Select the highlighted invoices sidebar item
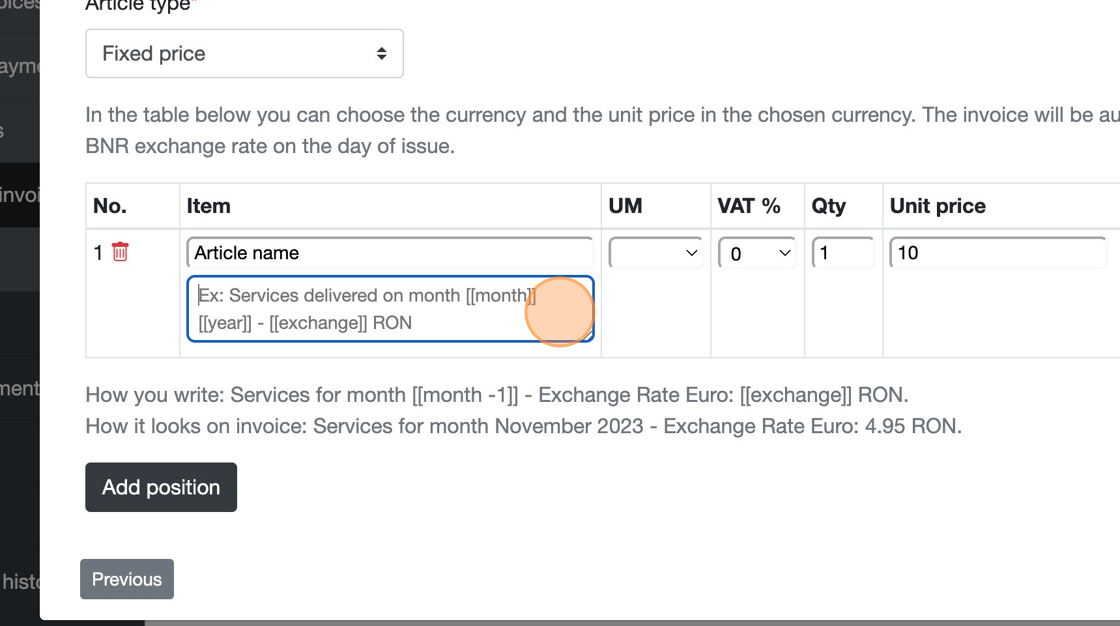Viewport: 1120px width, 626px height. [x=20, y=194]
